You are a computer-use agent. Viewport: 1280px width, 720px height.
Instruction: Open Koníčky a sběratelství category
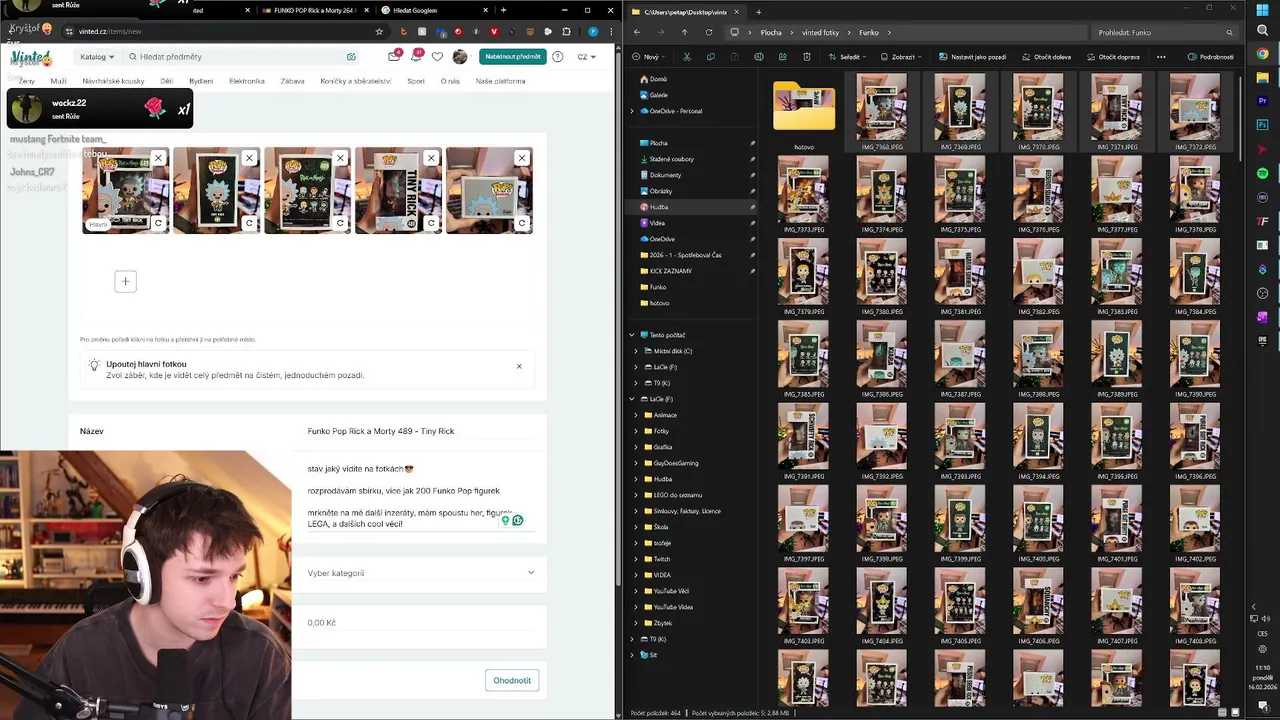click(356, 81)
